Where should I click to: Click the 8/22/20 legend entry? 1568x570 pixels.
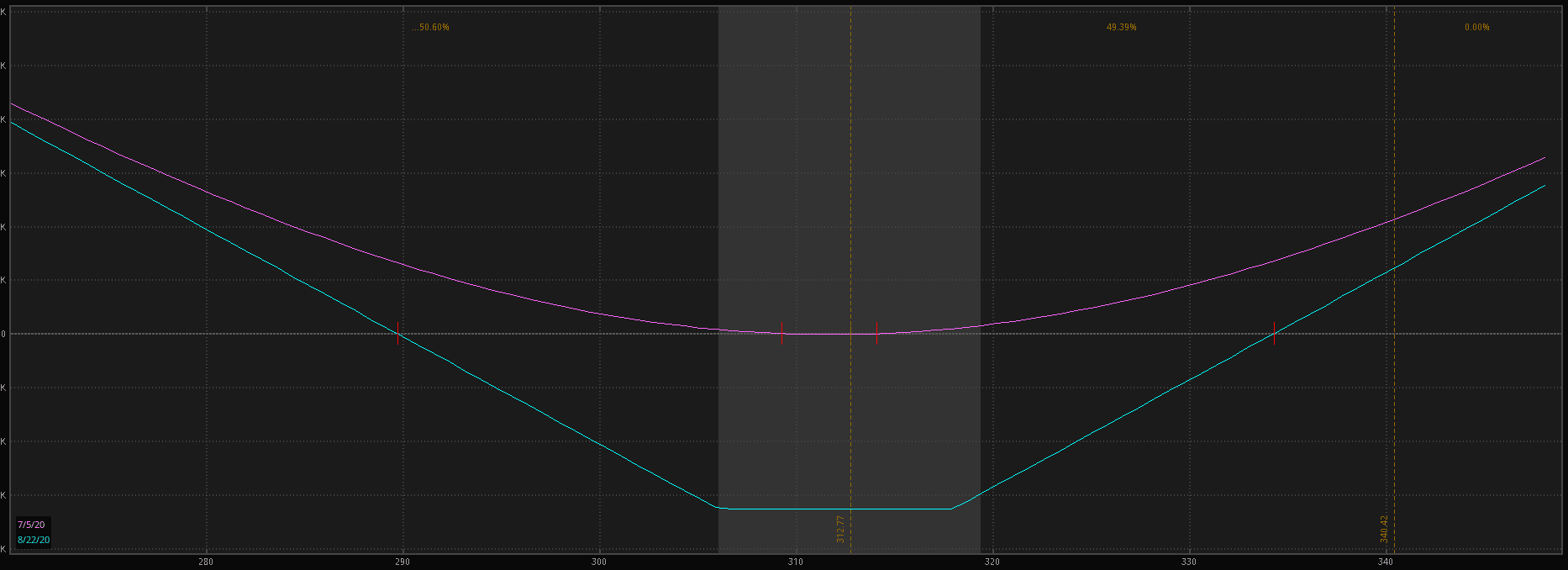click(34, 540)
